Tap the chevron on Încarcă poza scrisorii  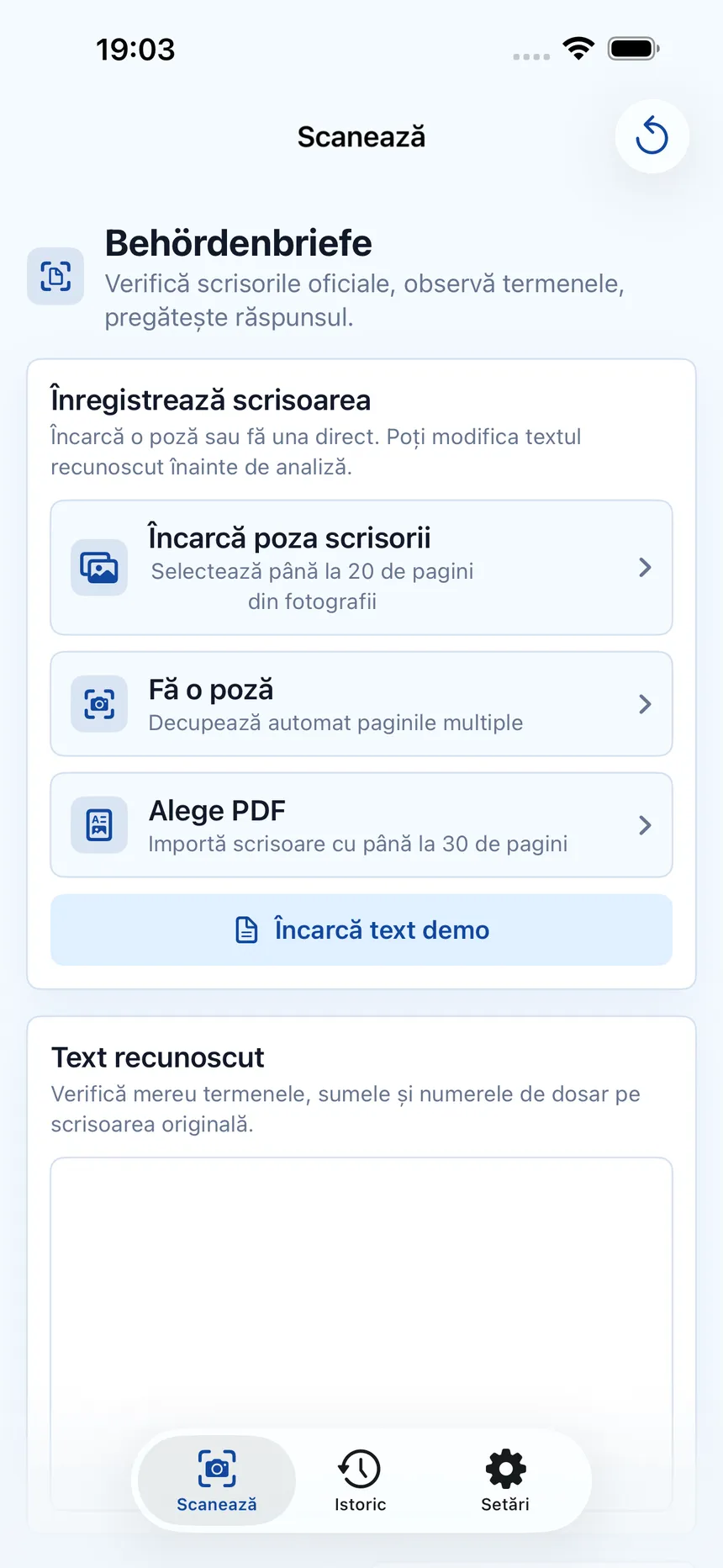coord(645,568)
